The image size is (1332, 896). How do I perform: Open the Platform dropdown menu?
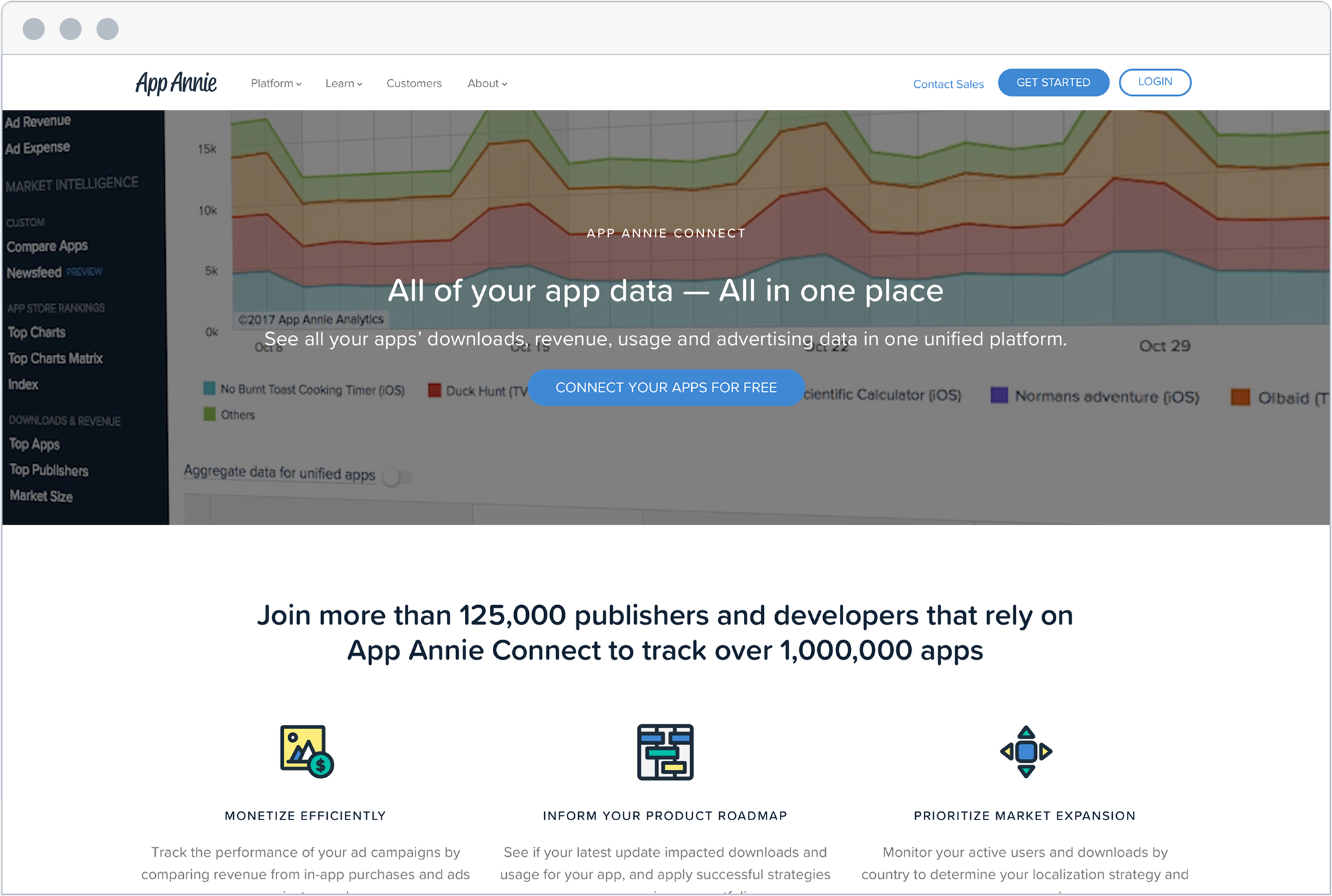tap(276, 83)
